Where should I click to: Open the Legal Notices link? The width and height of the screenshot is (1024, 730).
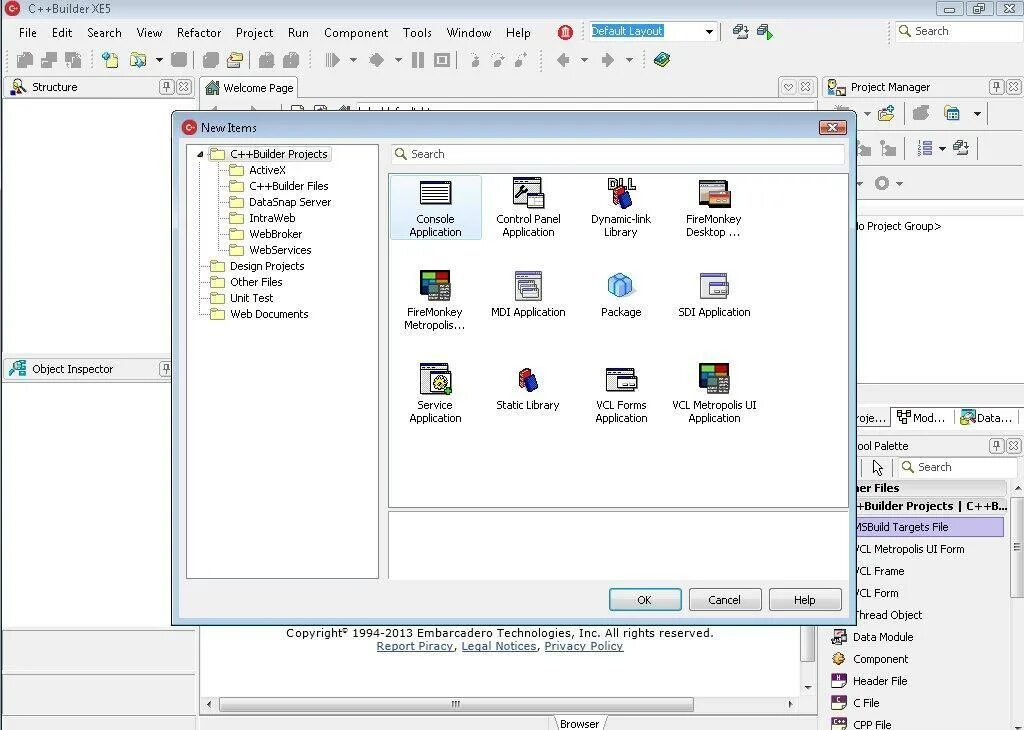tap(499, 646)
